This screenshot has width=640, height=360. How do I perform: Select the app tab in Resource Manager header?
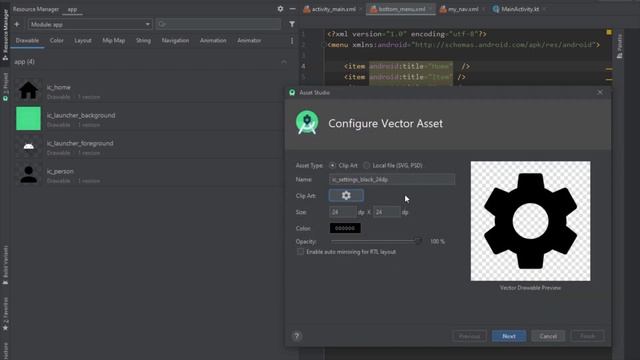pyautogui.click(x=72, y=9)
